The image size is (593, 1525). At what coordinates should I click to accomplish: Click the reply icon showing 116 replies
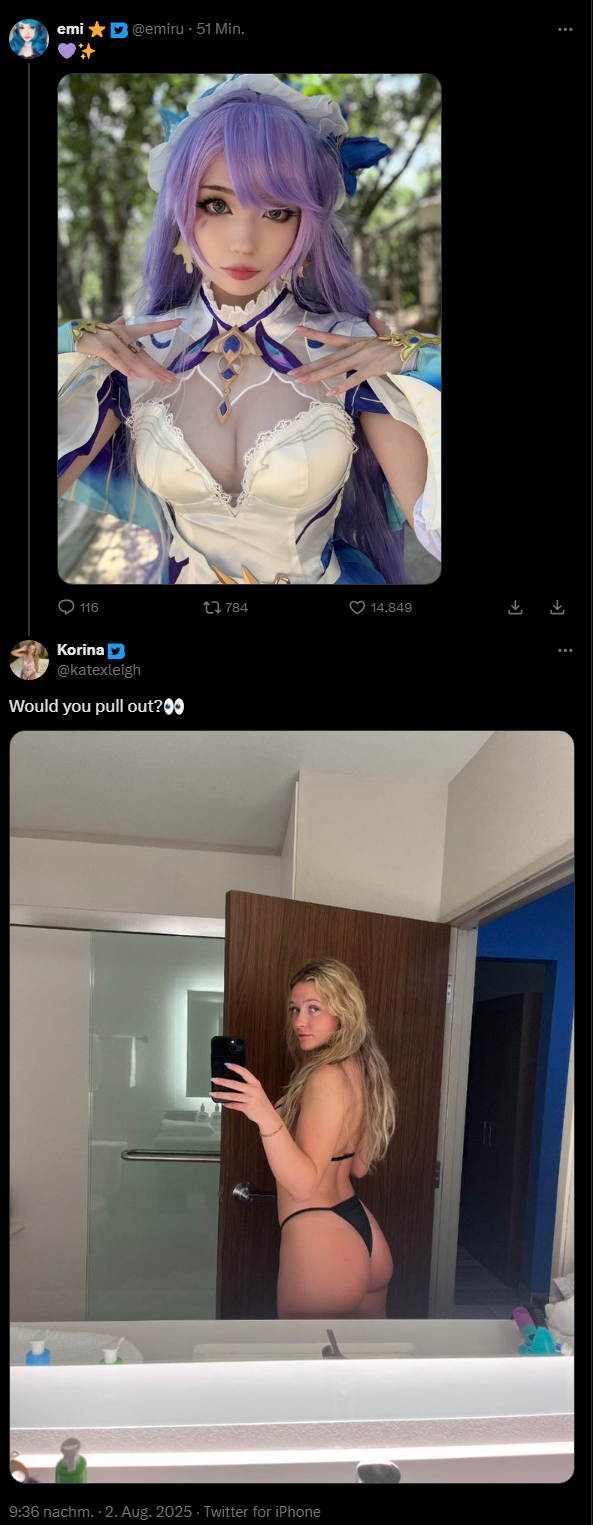coord(67,607)
